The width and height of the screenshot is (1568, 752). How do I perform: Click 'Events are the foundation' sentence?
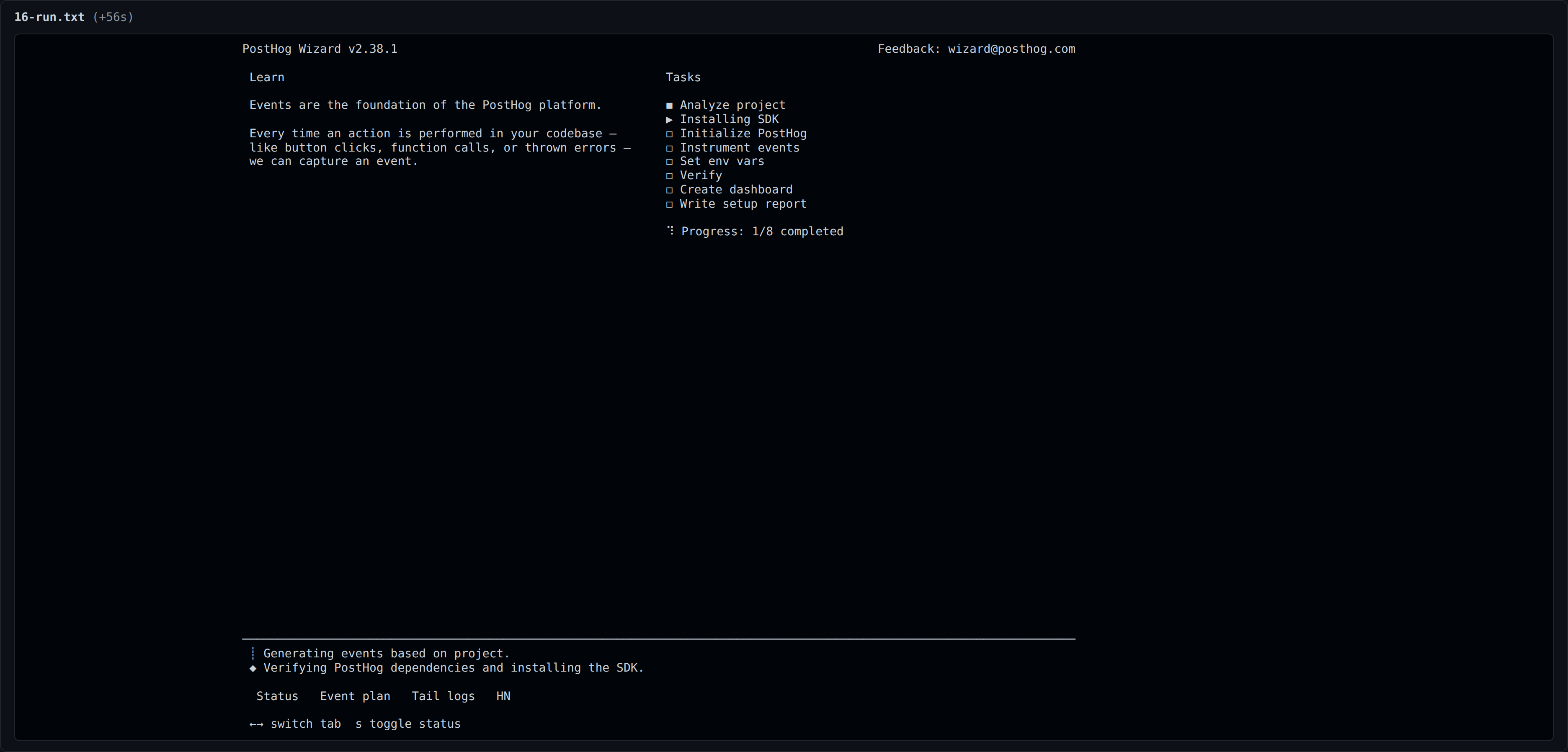click(426, 105)
